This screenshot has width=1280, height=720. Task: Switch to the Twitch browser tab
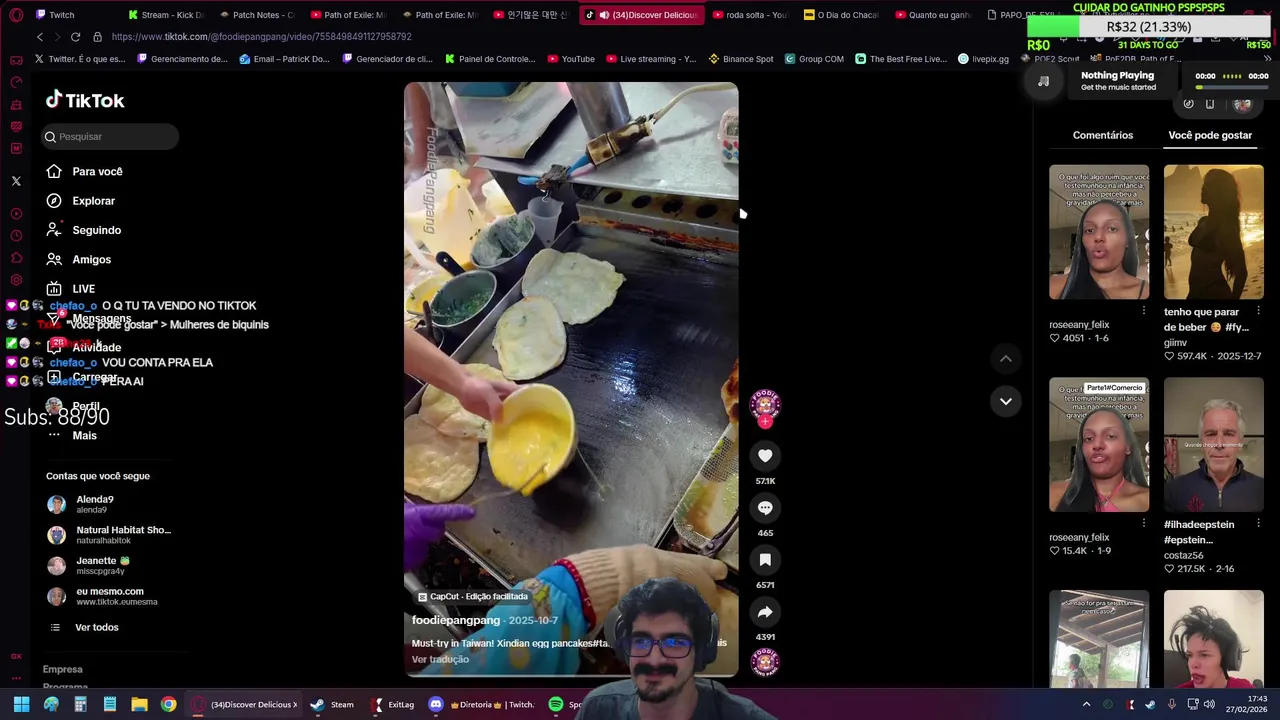coord(62,15)
